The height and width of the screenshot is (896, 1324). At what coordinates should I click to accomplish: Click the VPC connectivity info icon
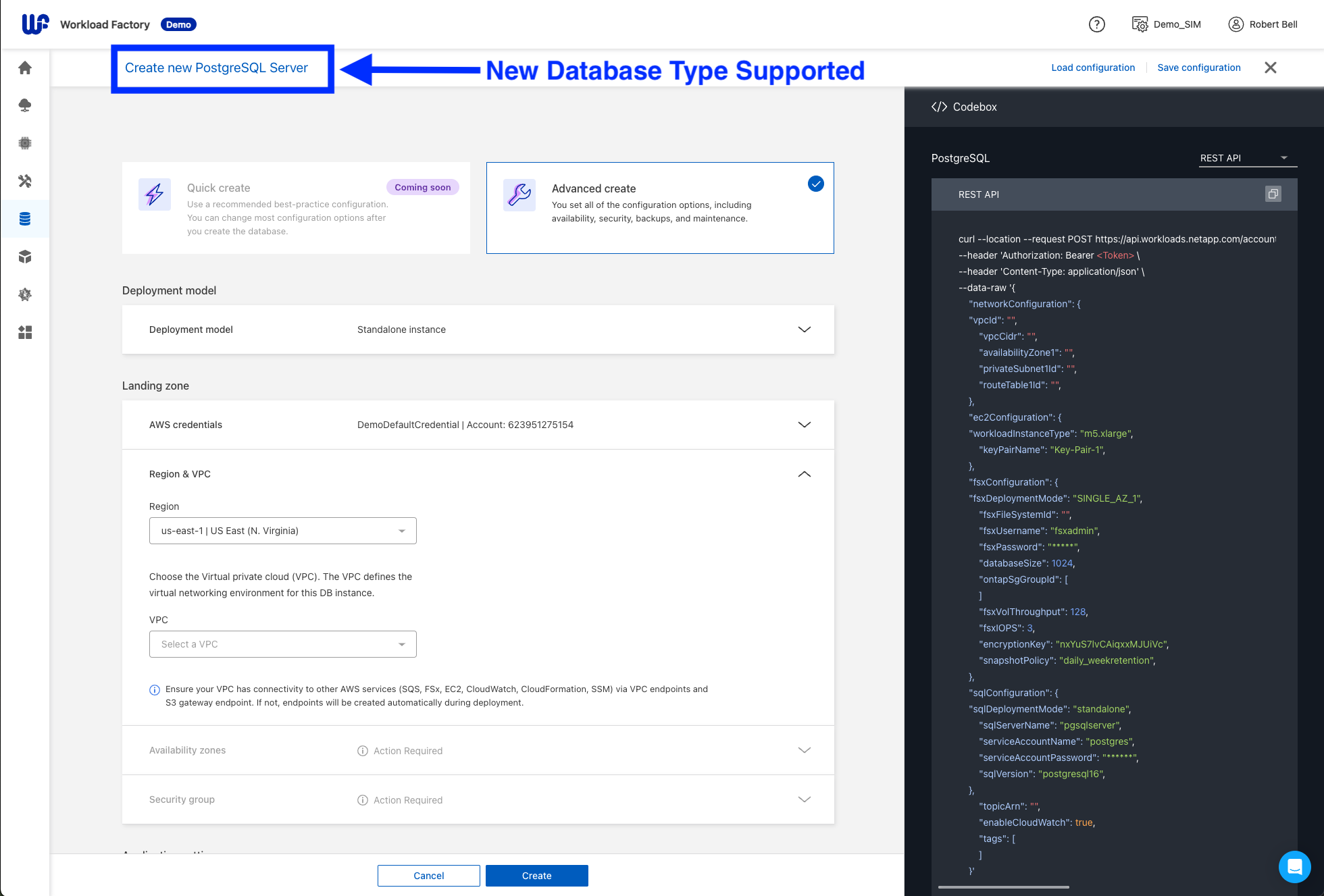point(155,690)
